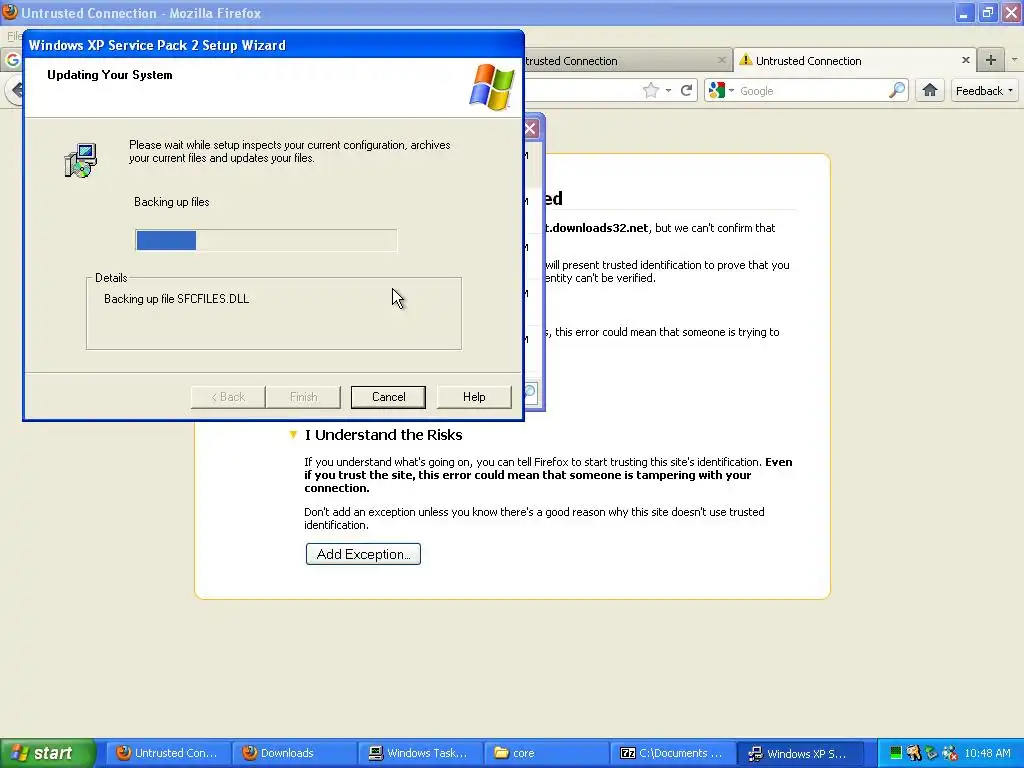The height and width of the screenshot is (768, 1024).
Task: Click the Windows flag logo in the wizard
Action: tap(492, 86)
